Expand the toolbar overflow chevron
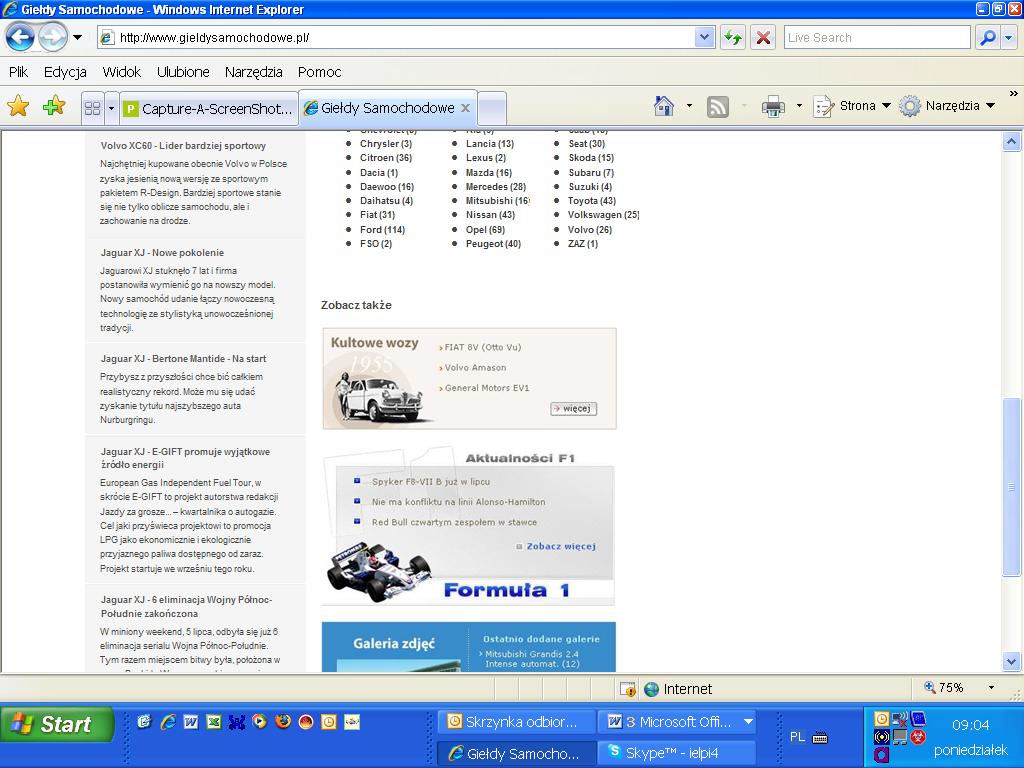The height and width of the screenshot is (768, 1024). coord(1014,93)
